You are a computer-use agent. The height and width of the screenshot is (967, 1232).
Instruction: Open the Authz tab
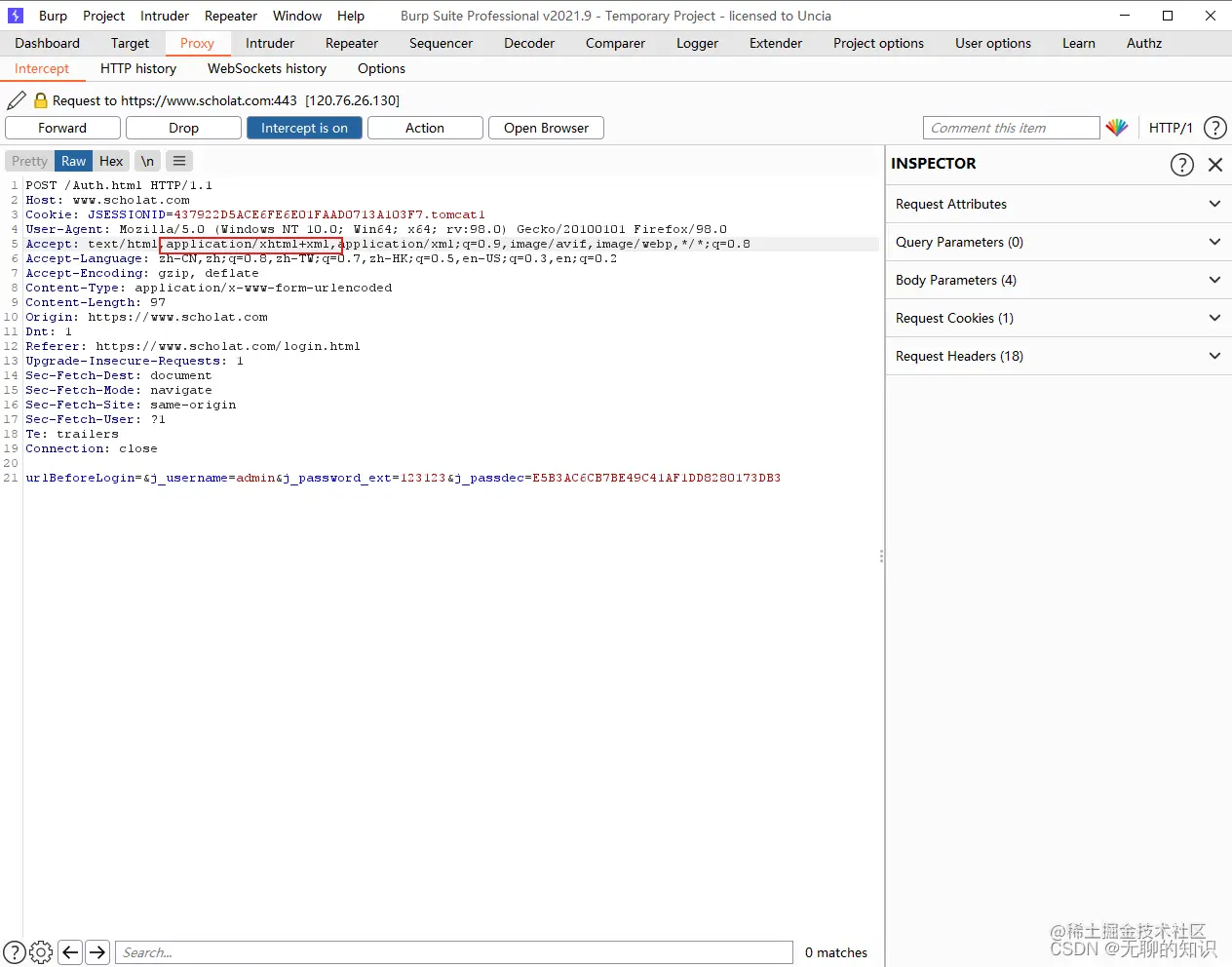[1144, 43]
